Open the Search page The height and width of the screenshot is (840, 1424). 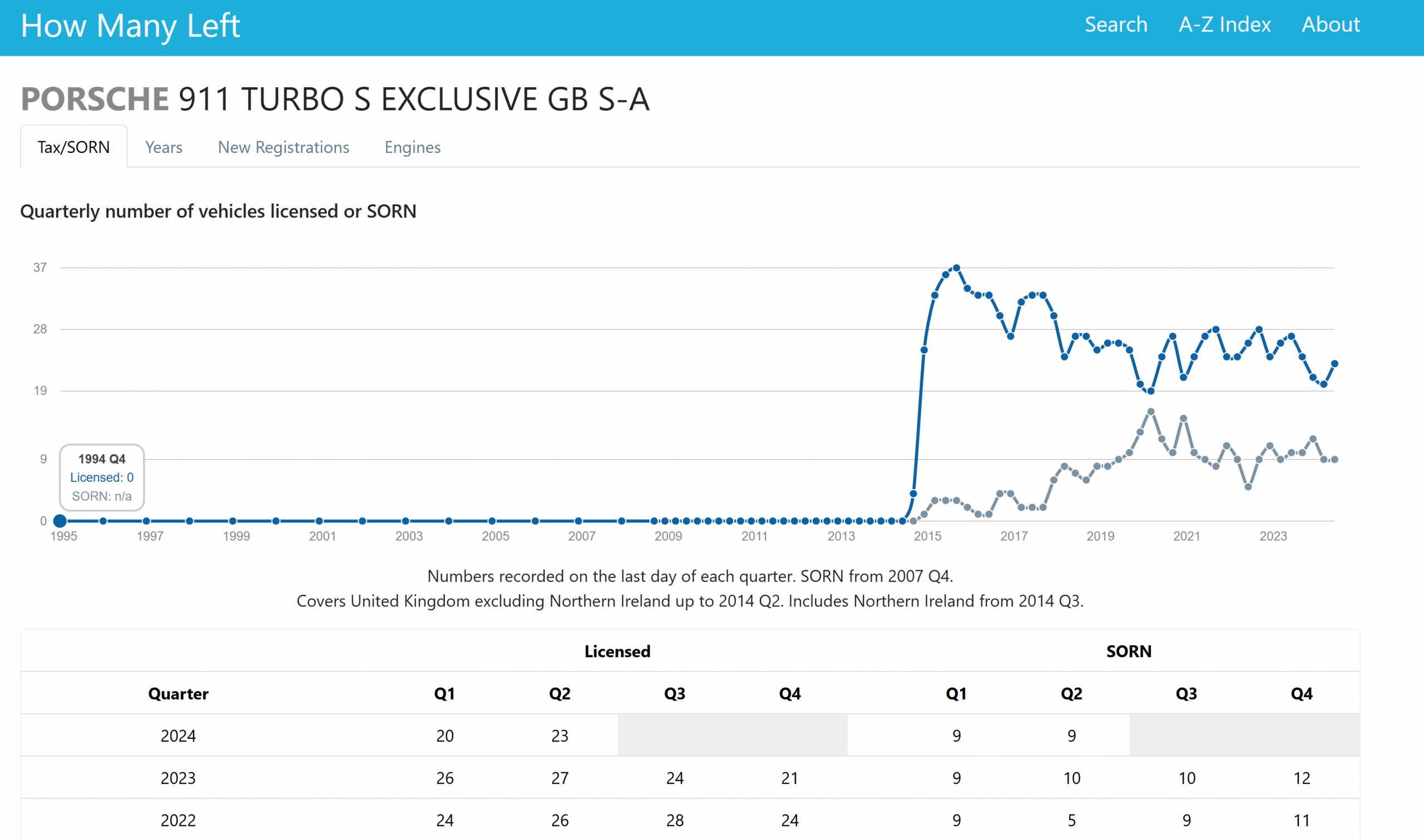point(1115,24)
